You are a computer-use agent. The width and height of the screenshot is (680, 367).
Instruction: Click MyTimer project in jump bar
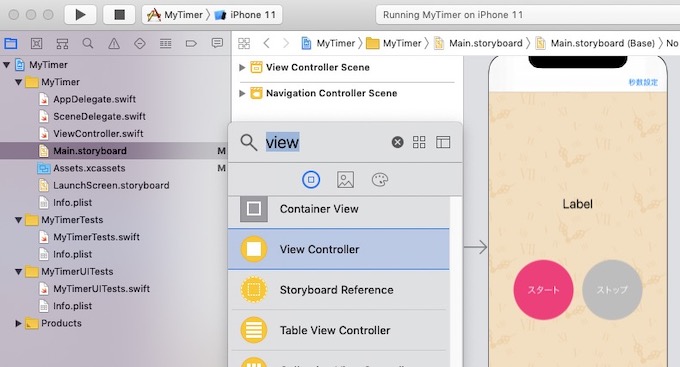click(328, 43)
